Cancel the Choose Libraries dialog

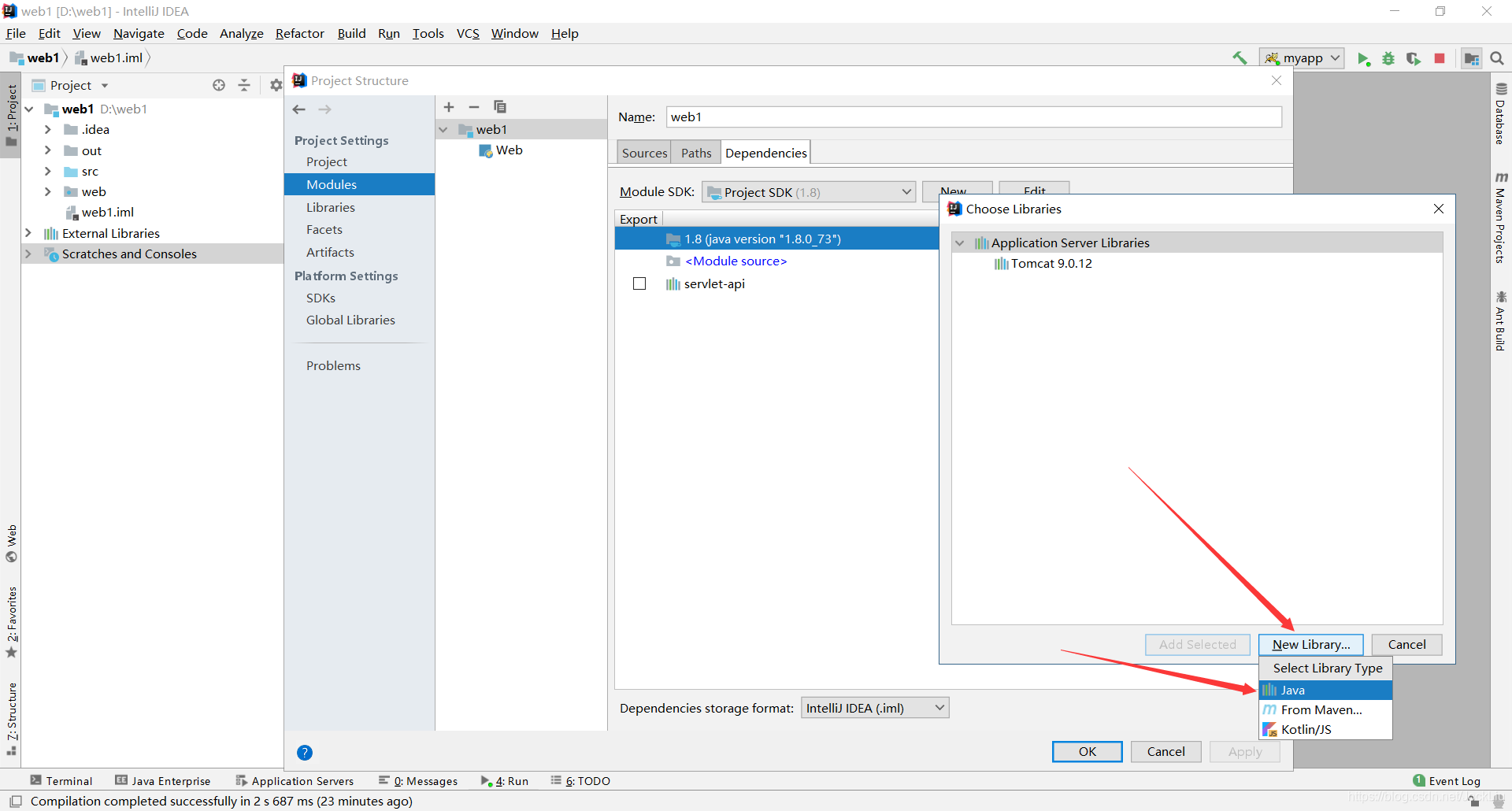(1406, 644)
